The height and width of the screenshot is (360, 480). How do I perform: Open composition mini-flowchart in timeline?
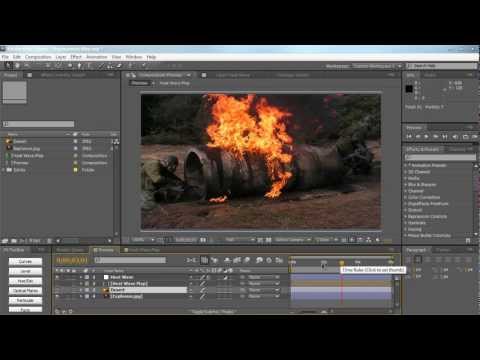coord(191,260)
